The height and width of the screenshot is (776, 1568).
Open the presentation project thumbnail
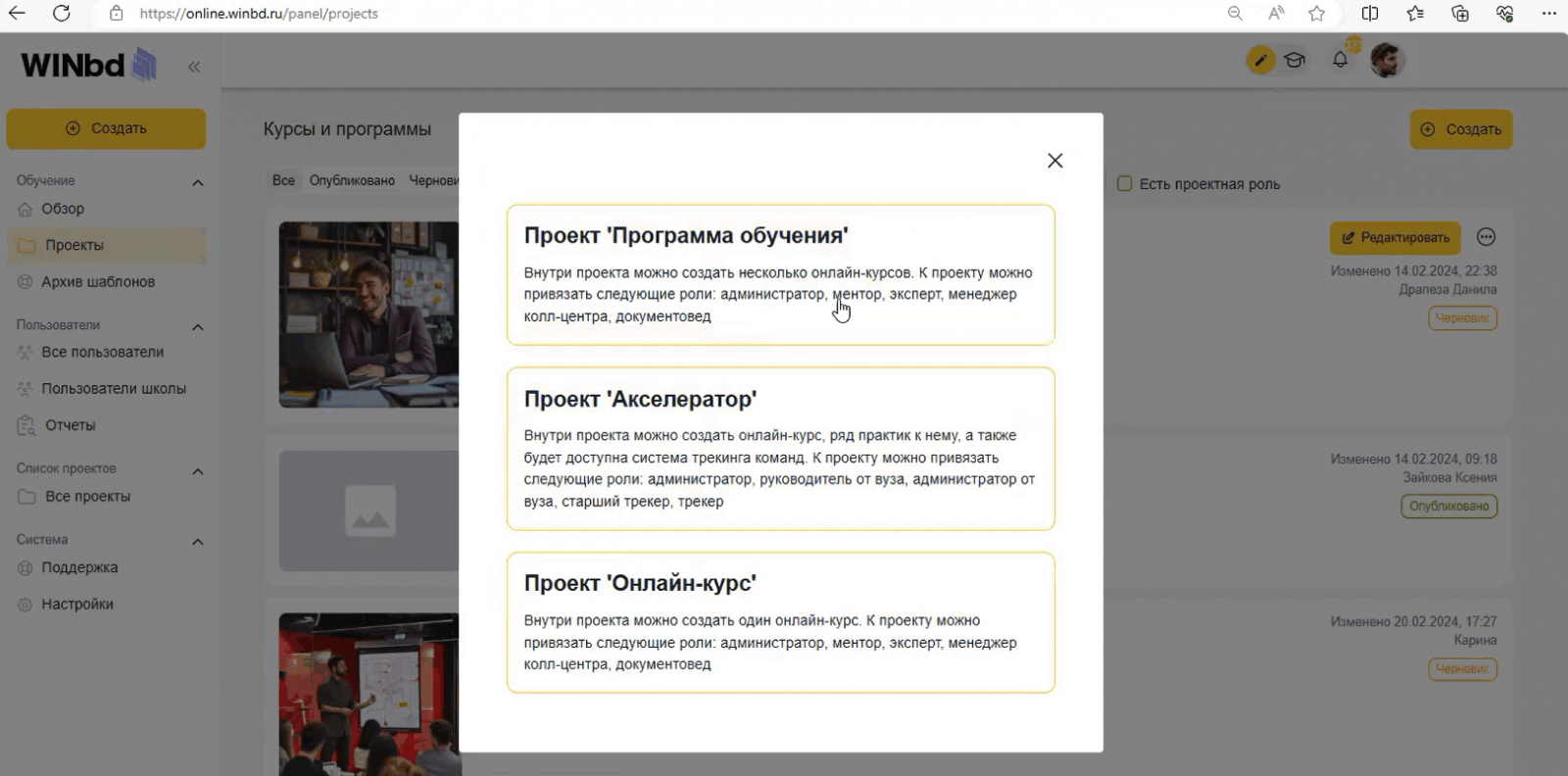pos(368,694)
